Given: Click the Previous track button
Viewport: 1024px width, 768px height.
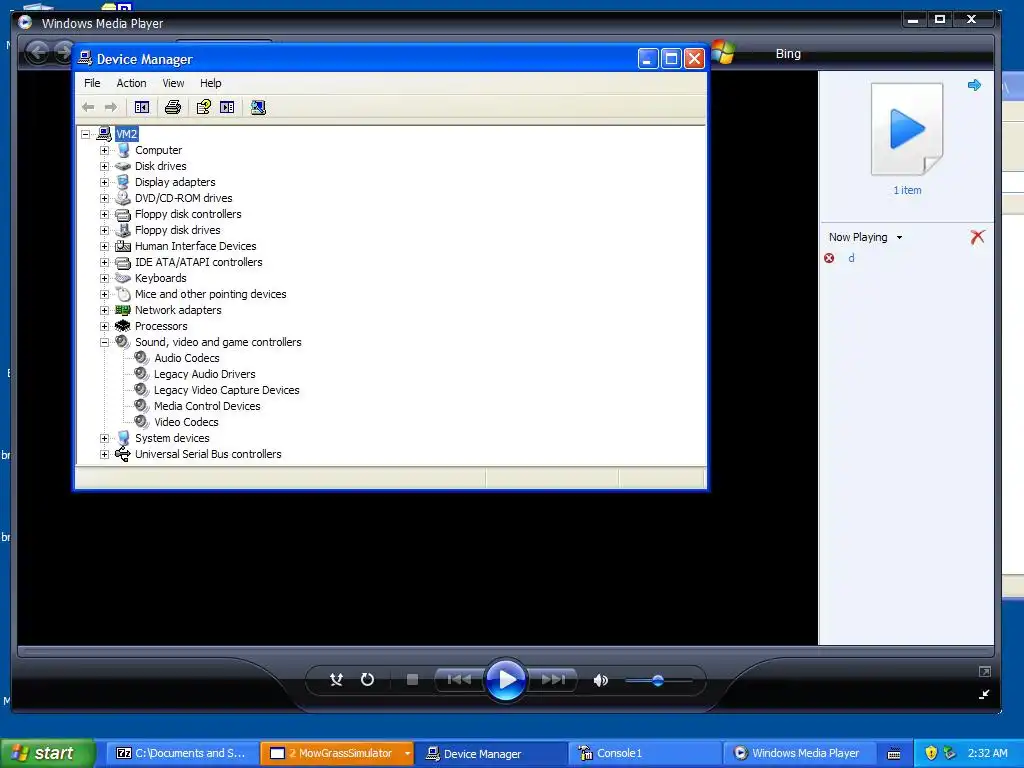Looking at the screenshot, I should [x=459, y=680].
